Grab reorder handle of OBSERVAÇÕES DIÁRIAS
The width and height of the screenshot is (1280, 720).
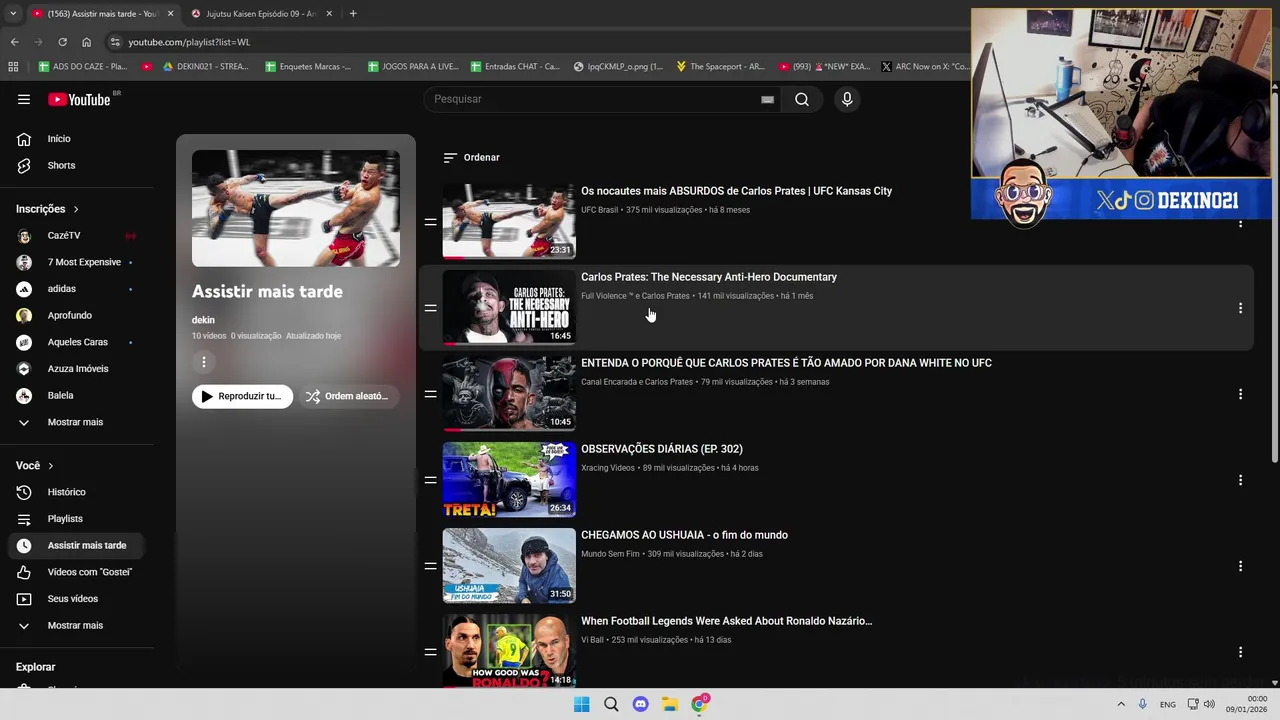pos(430,480)
